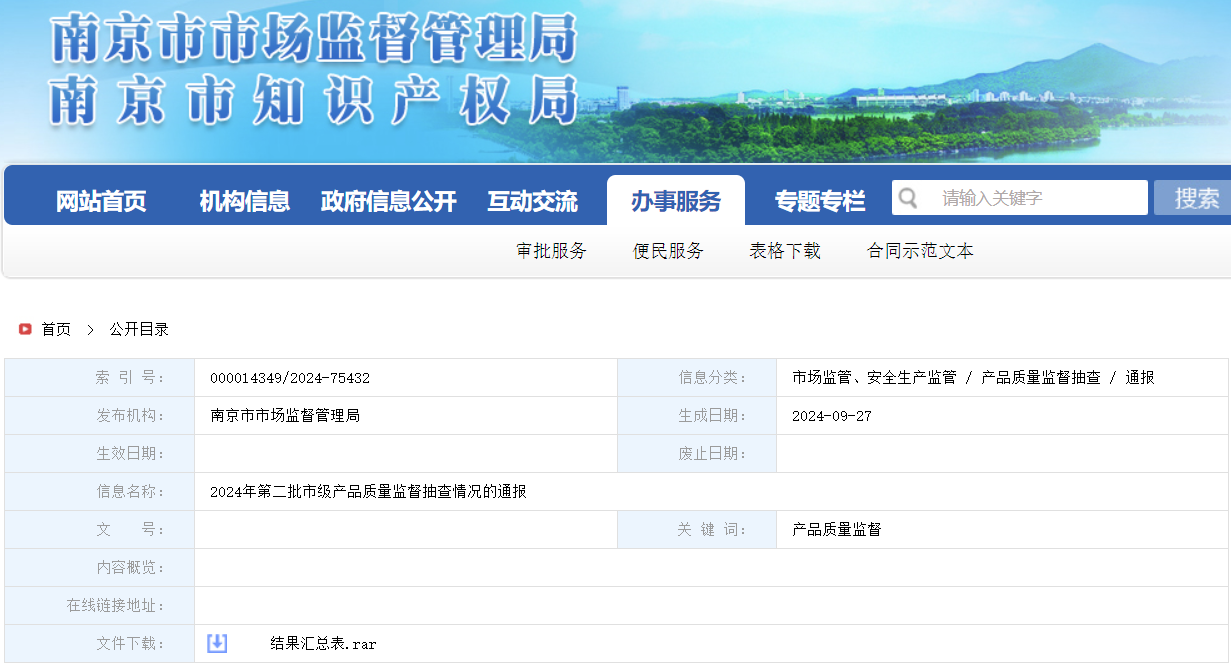Click the 公开目录 breadcrumb link

(139, 329)
